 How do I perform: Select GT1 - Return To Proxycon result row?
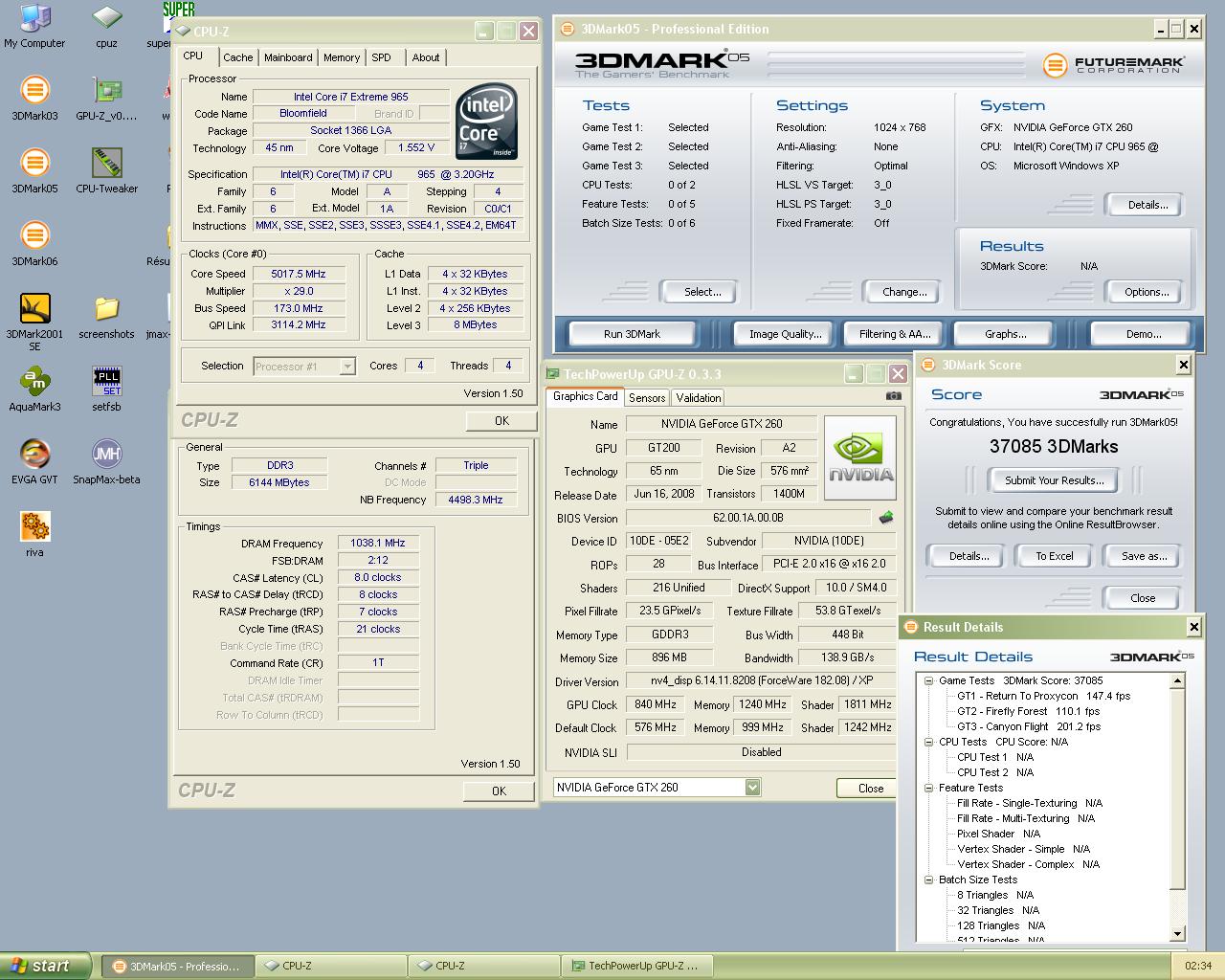coord(1043,696)
